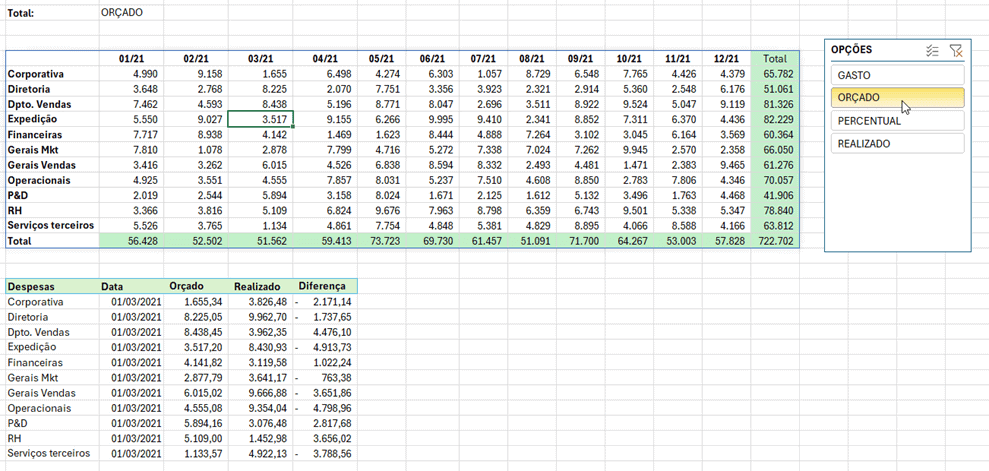This screenshot has height=471, width=989.
Task: Select REALIZADO slicer option
Action: (x=898, y=143)
